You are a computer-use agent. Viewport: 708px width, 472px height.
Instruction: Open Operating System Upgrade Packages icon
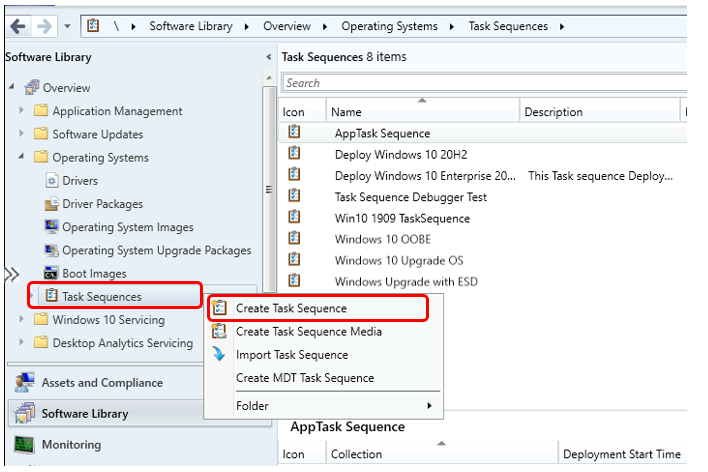(x=51, y=250)
